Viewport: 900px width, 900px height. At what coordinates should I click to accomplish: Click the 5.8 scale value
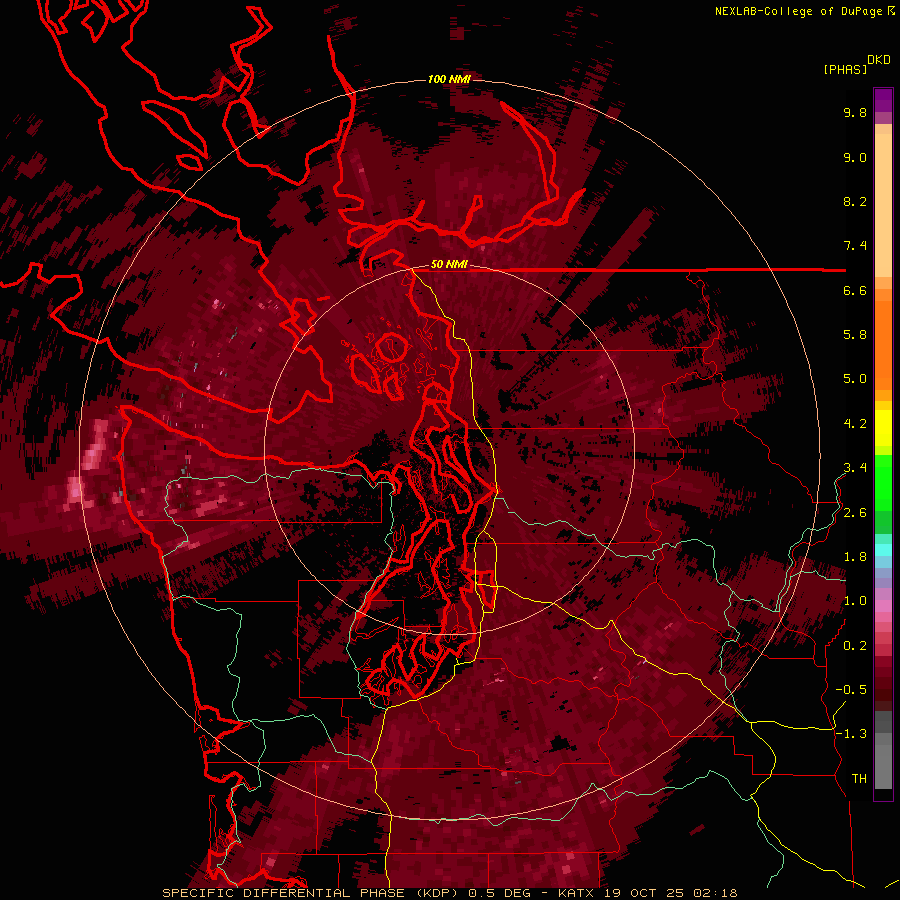pos(855,335)
